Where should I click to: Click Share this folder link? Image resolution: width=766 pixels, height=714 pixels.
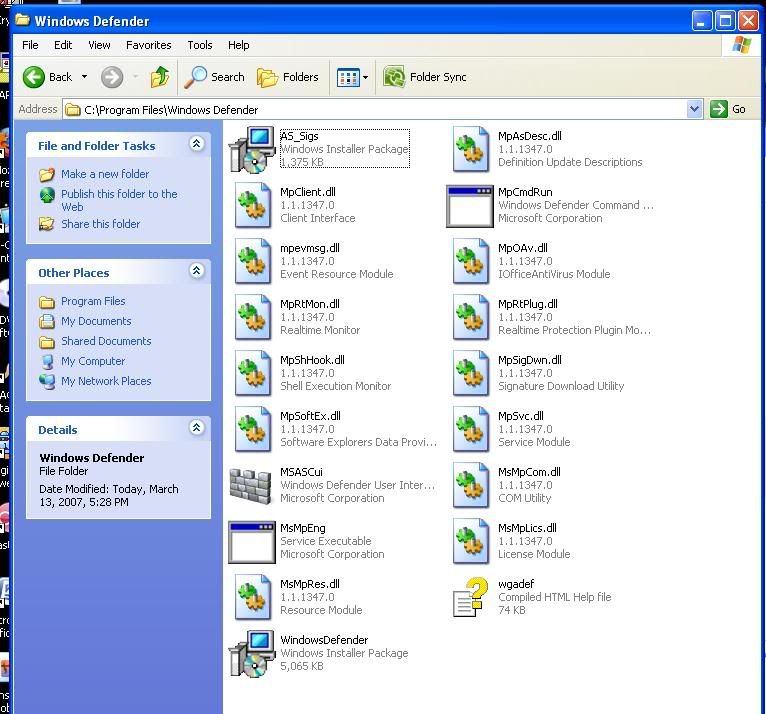tap(100, 224)
